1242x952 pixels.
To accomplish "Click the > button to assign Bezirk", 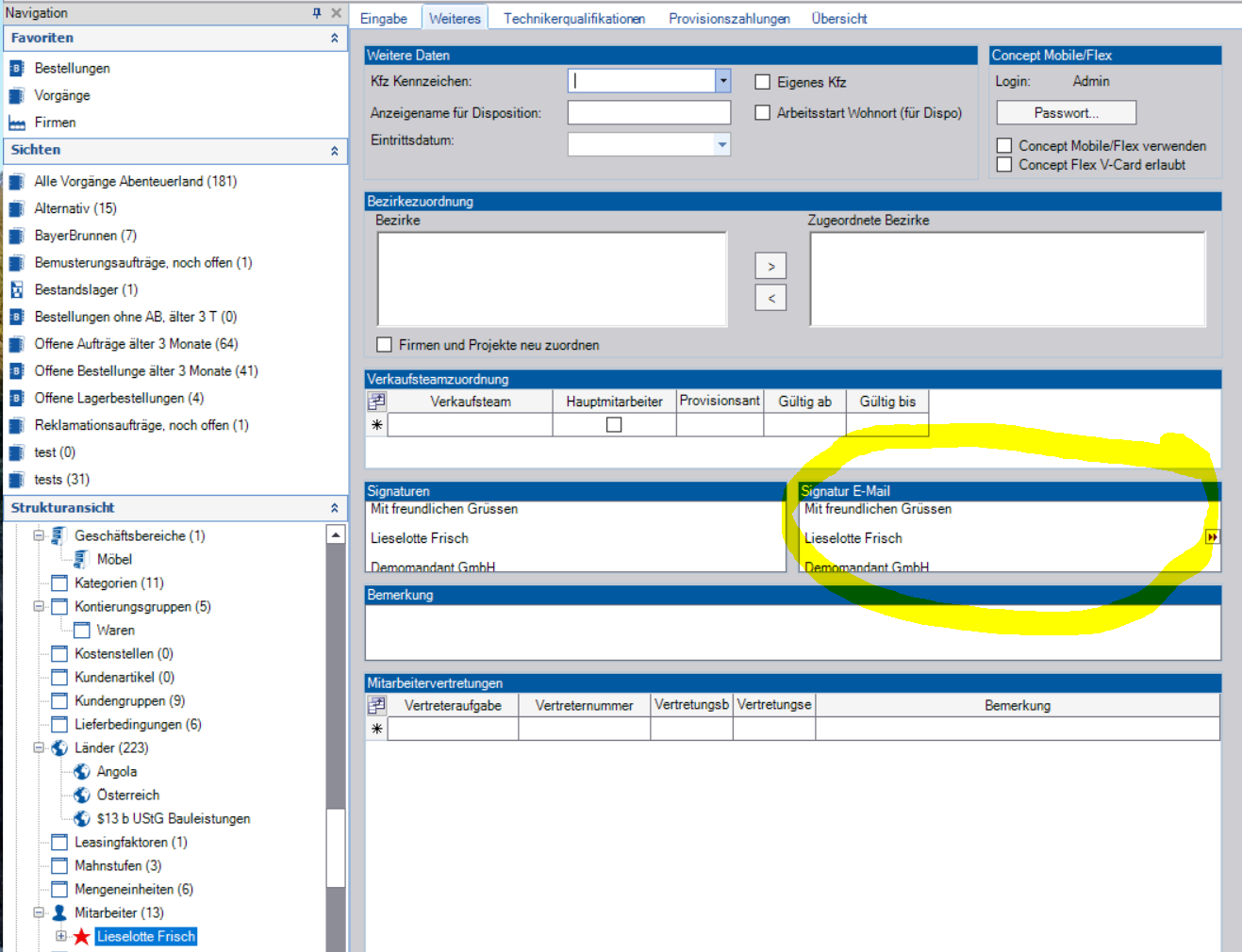I will [770, 267].
